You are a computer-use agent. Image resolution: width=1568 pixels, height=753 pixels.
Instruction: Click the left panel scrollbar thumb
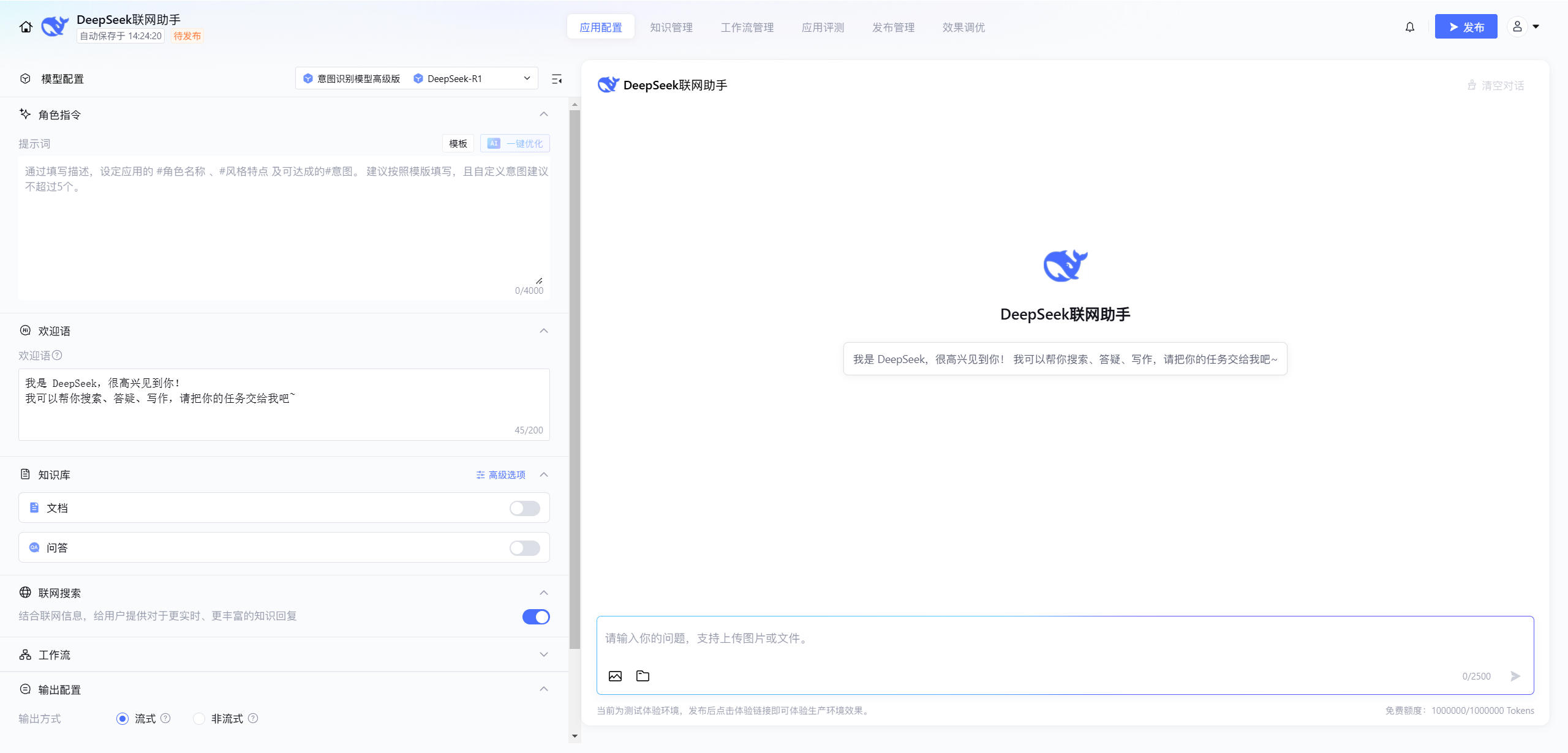pyautogui.click(x=575, y=380)
